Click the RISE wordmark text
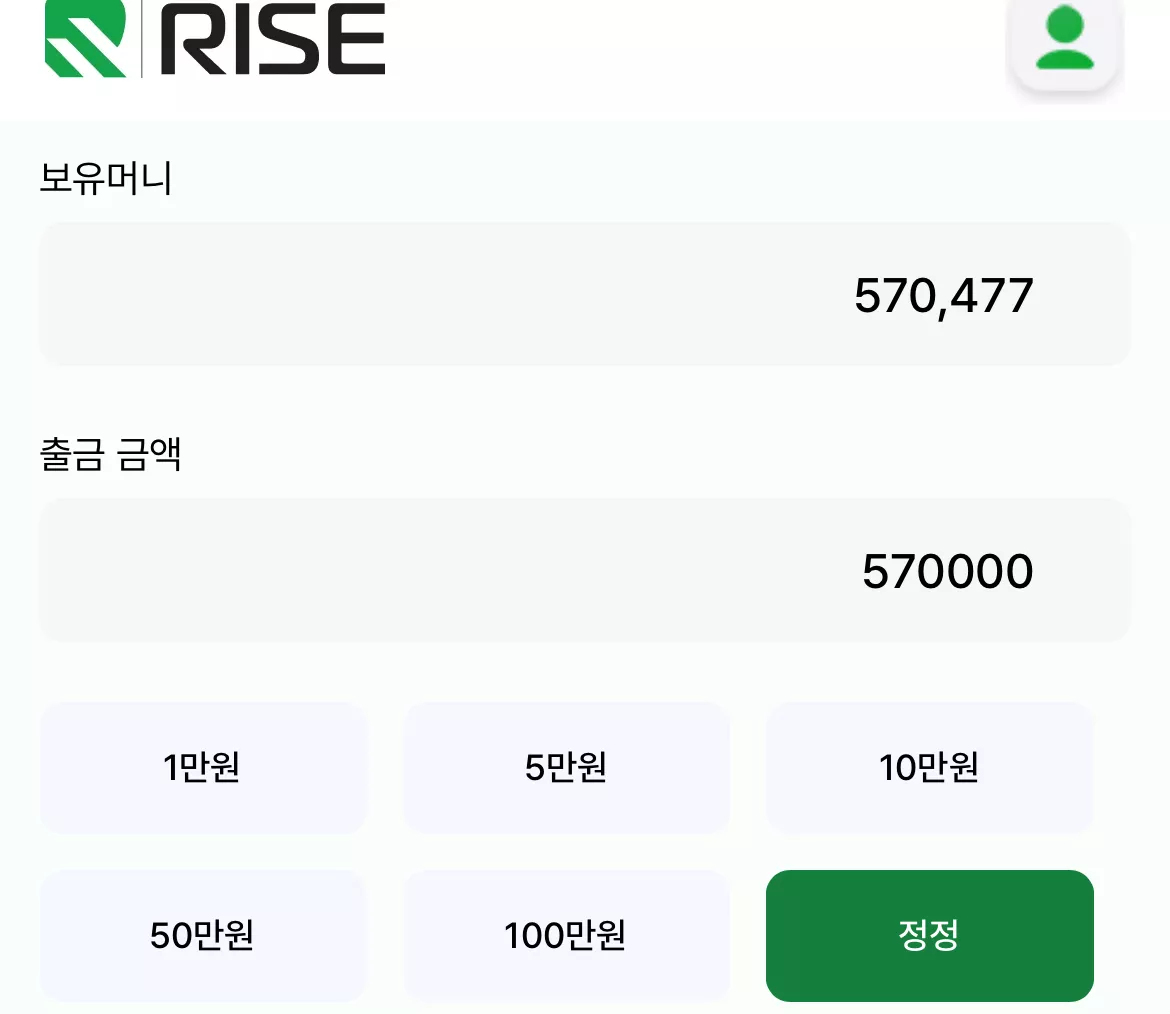Image resolution: width=1170 pixels, height=1014 pixels. click(273, 39)
